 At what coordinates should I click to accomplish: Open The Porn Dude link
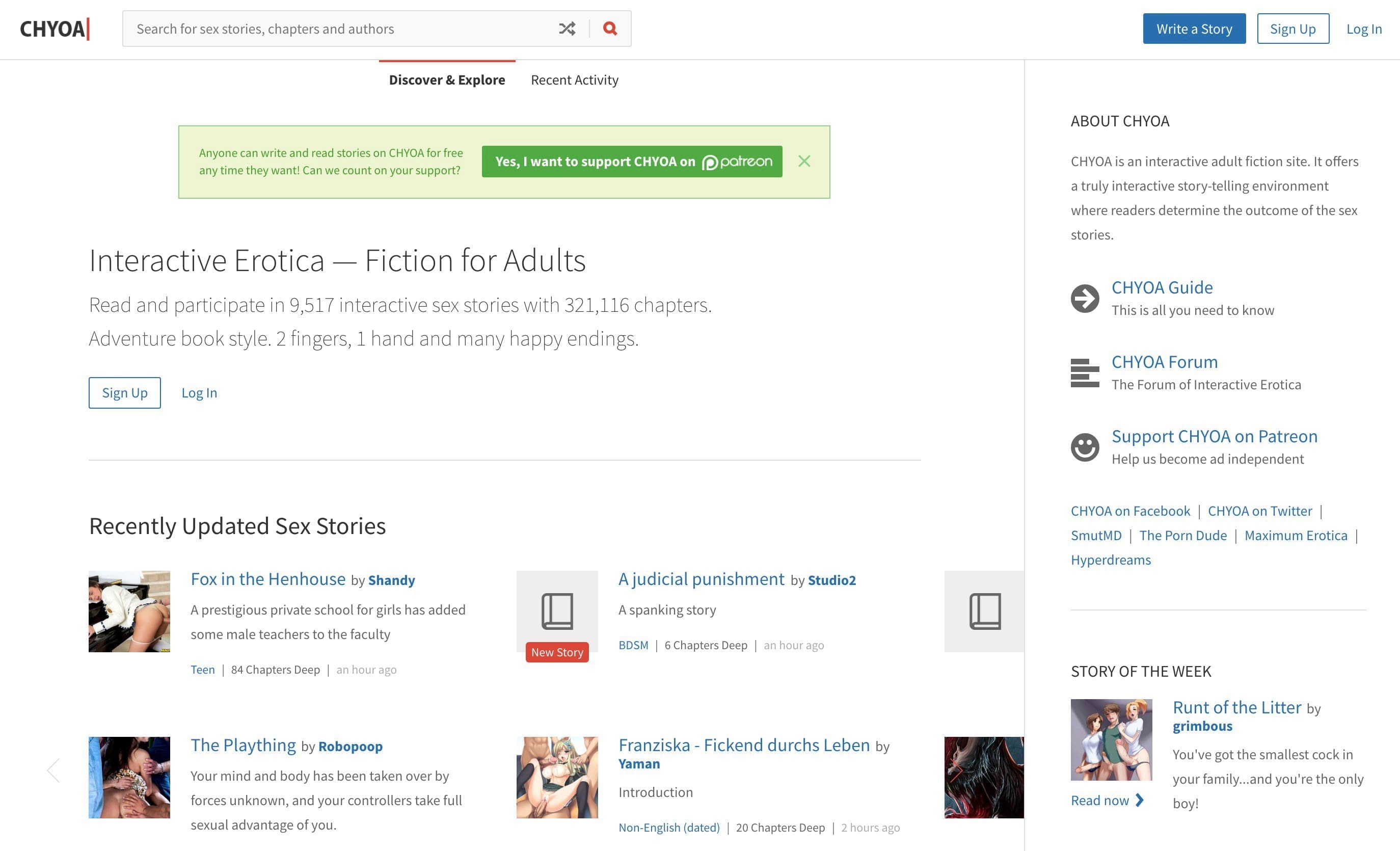[1183, 536]
